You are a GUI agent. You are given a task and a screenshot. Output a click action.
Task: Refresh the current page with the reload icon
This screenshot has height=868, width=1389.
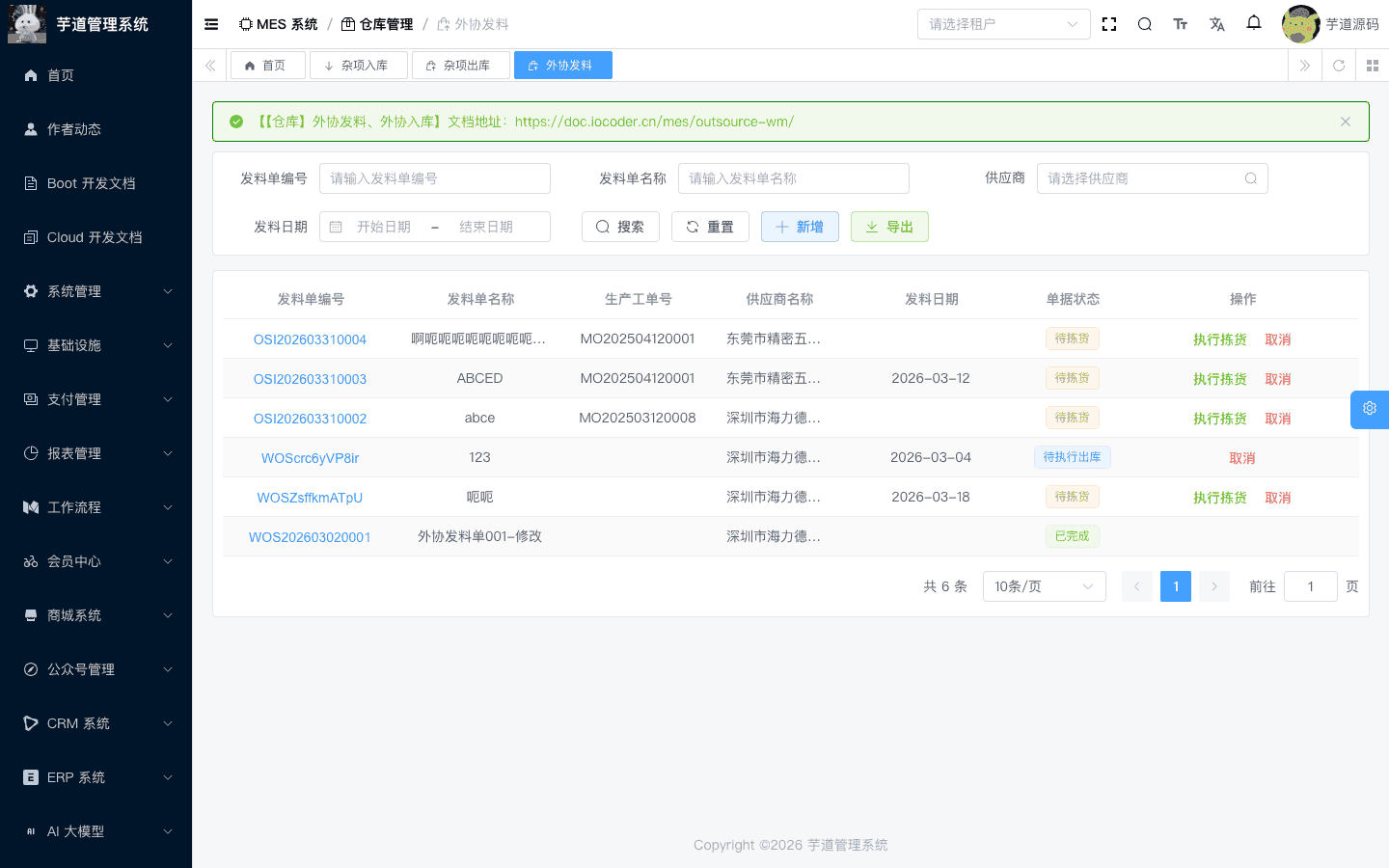1339,66
